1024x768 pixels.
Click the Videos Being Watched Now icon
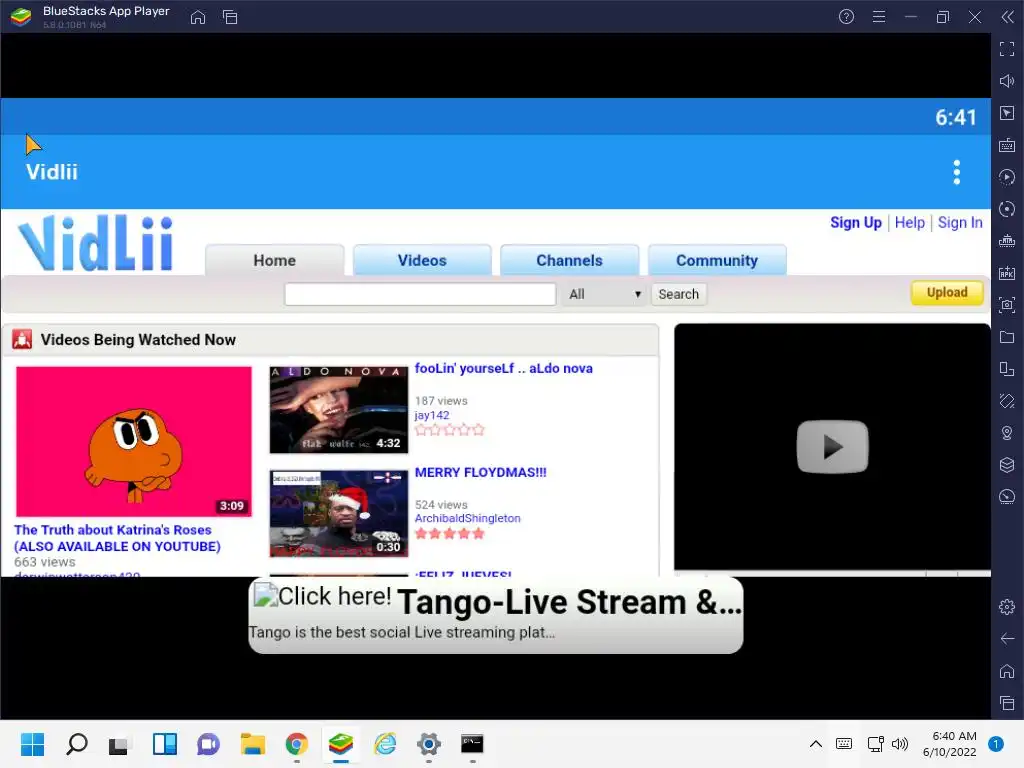point(22,340)
